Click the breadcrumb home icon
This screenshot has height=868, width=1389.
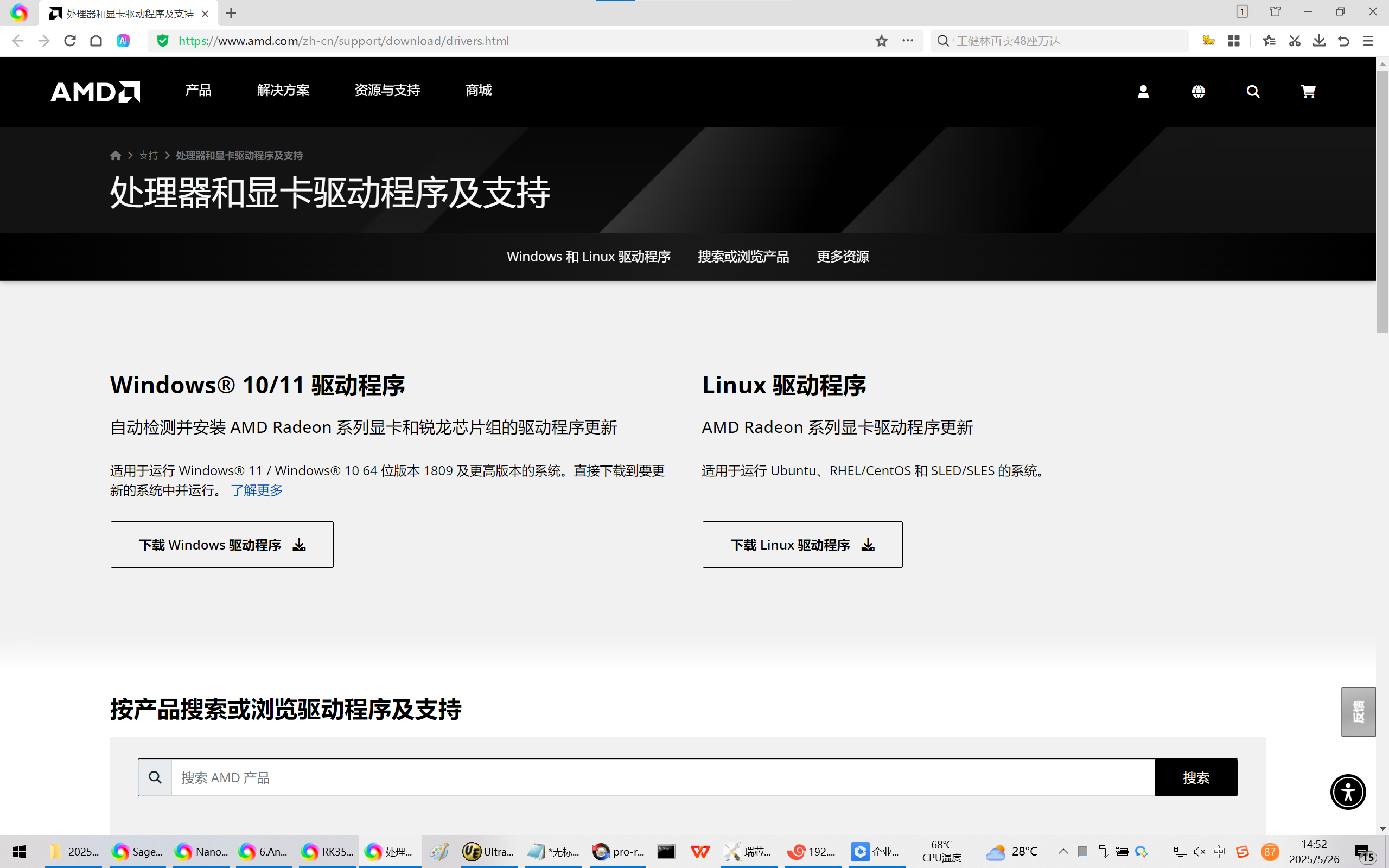click(116, 156)
